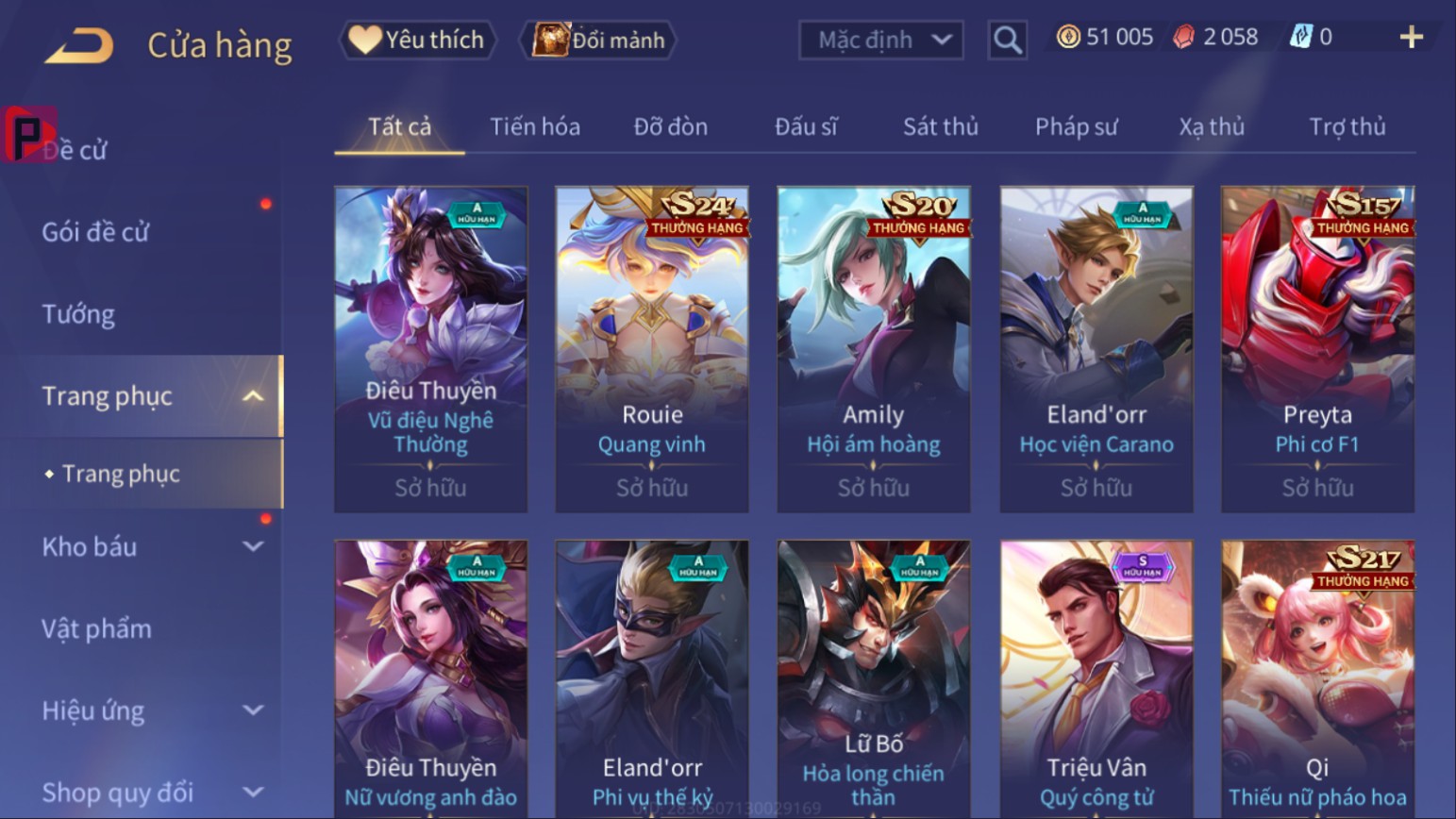Tap the red ruby currency icon
The height and width of the screenshot is (819, 1456).
click(1183, 37)
